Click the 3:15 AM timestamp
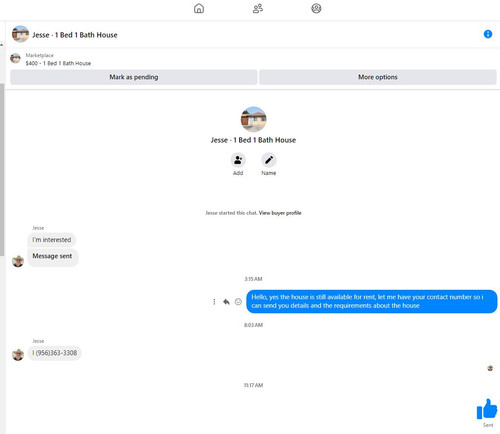This screenshot has height=434, width=500. [253, 279]
